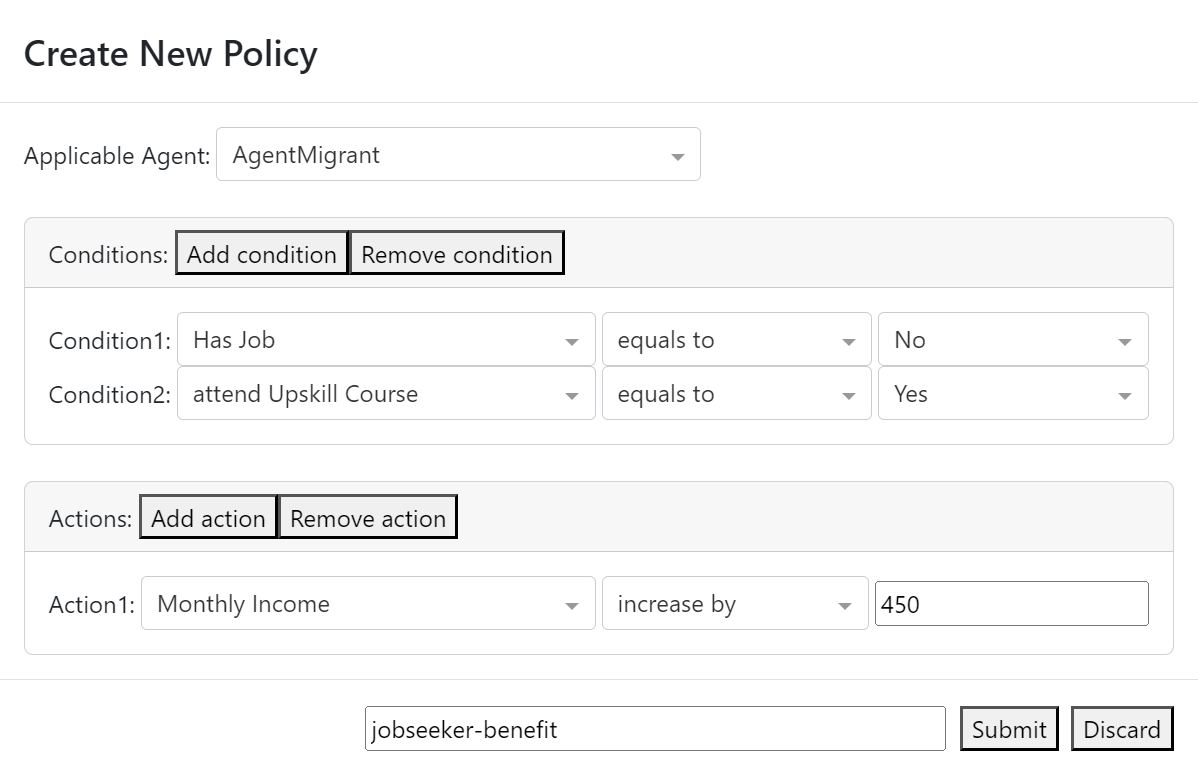This screenshot has width=1198, height=776.
Task: Open the Monthly Income attribute dropdown
Action: click(367, 604)
